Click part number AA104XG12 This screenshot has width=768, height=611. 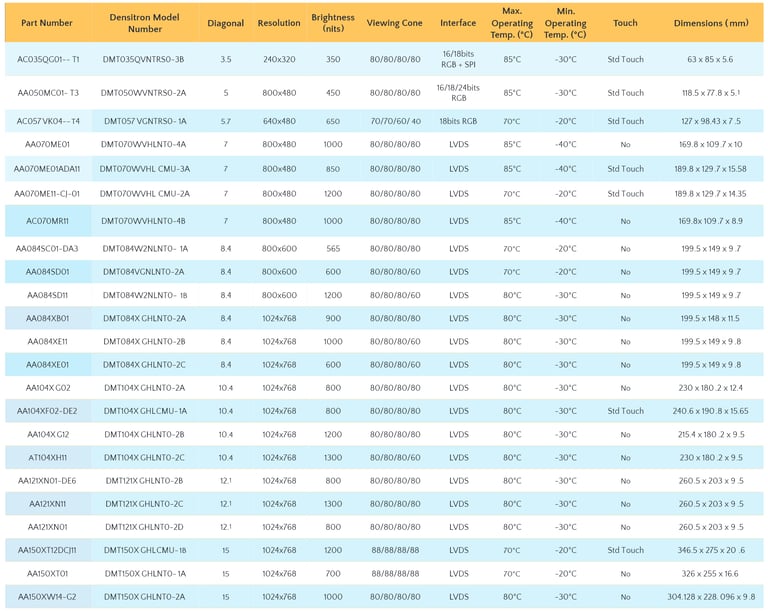point(48,434)
